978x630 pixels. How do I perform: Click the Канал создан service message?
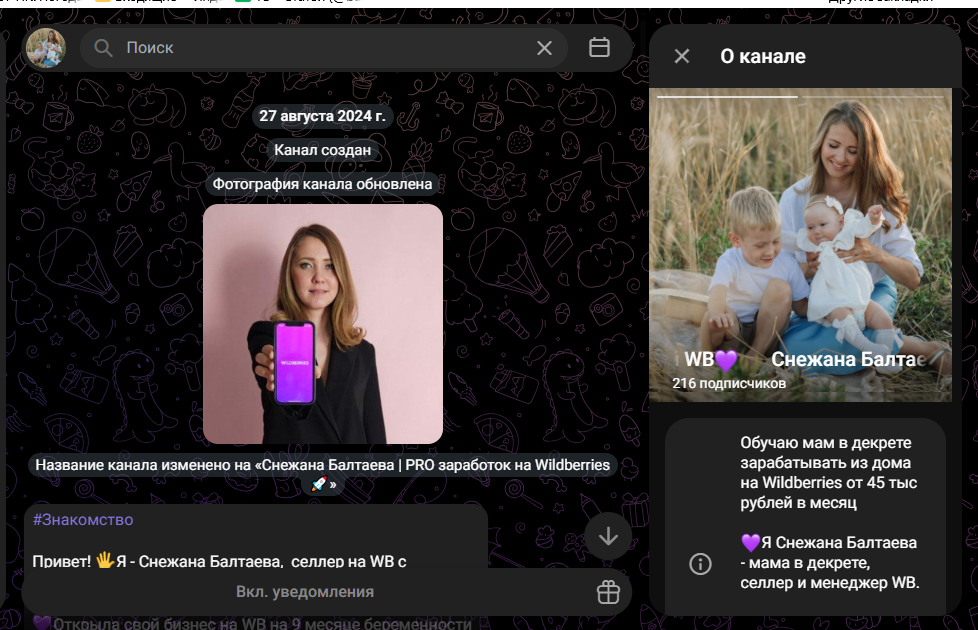pos(322,150)
